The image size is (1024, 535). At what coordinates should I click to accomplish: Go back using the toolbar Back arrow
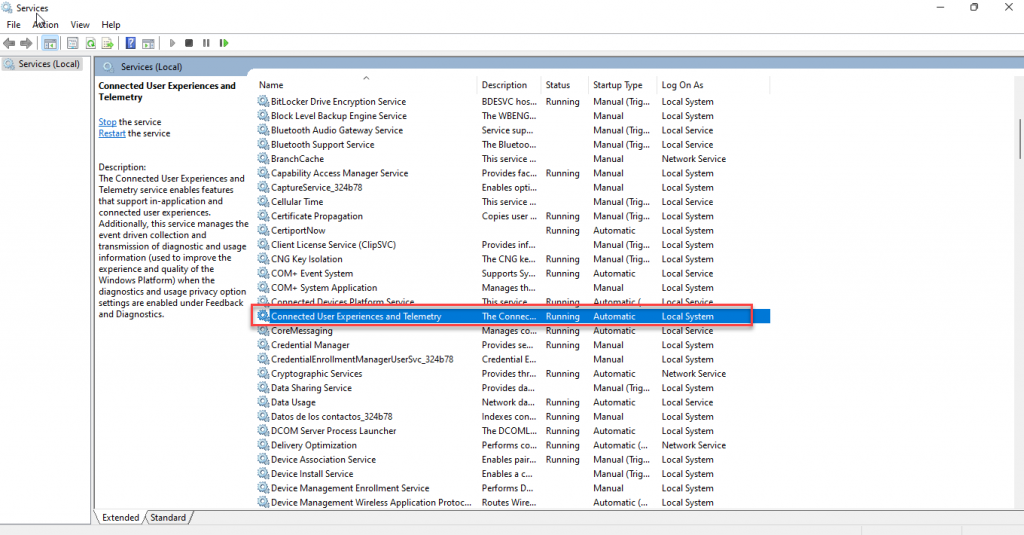[x=9, y=43]
